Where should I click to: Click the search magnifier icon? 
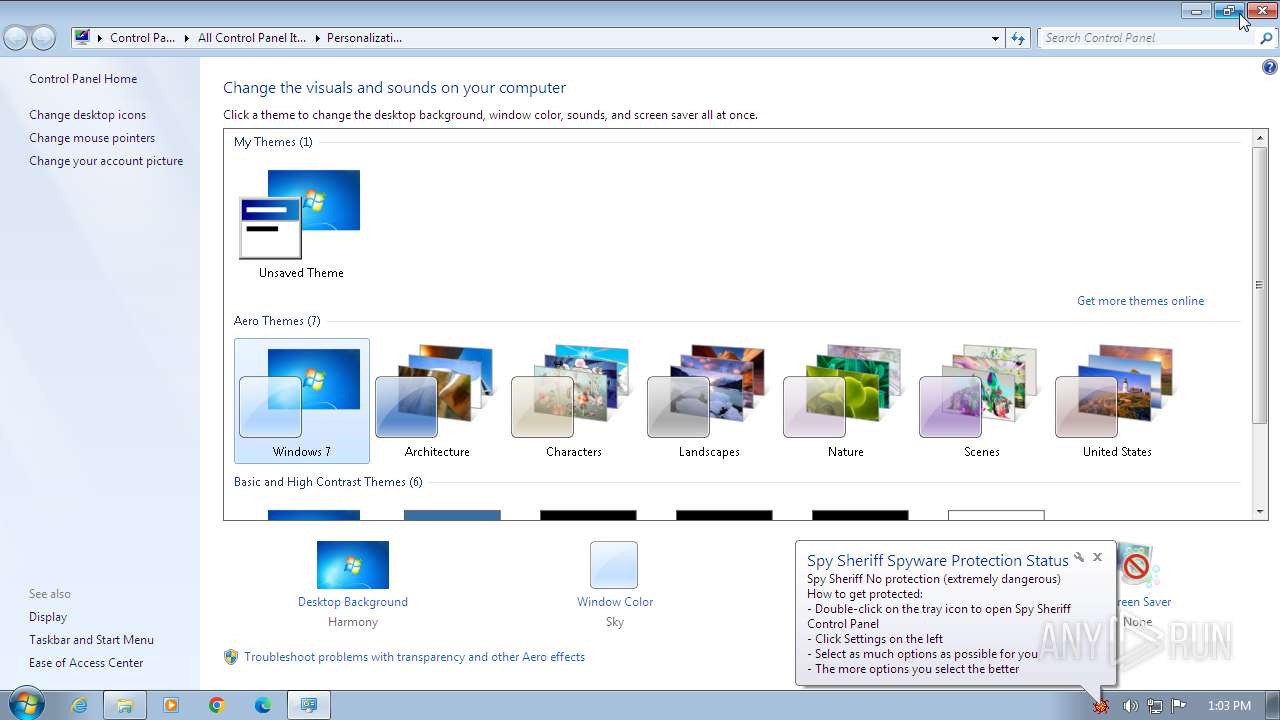click(1267, 38)
